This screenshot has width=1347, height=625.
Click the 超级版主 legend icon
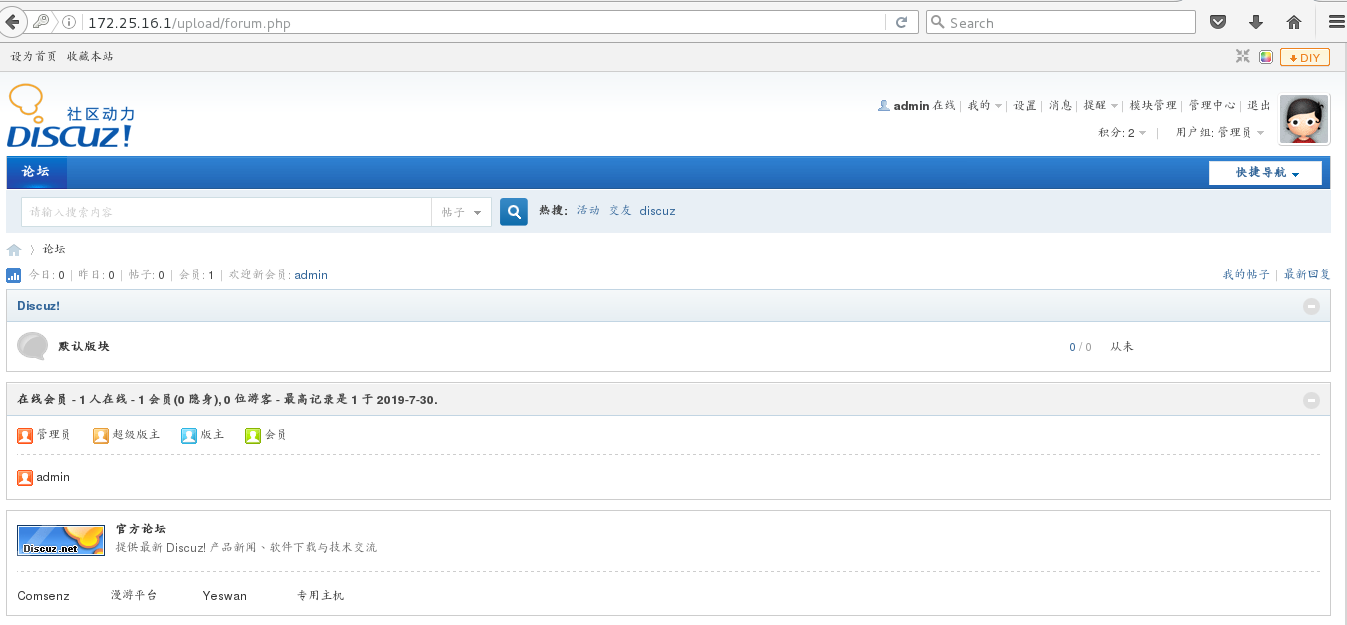pyautogui.click(x=101, y=435)
